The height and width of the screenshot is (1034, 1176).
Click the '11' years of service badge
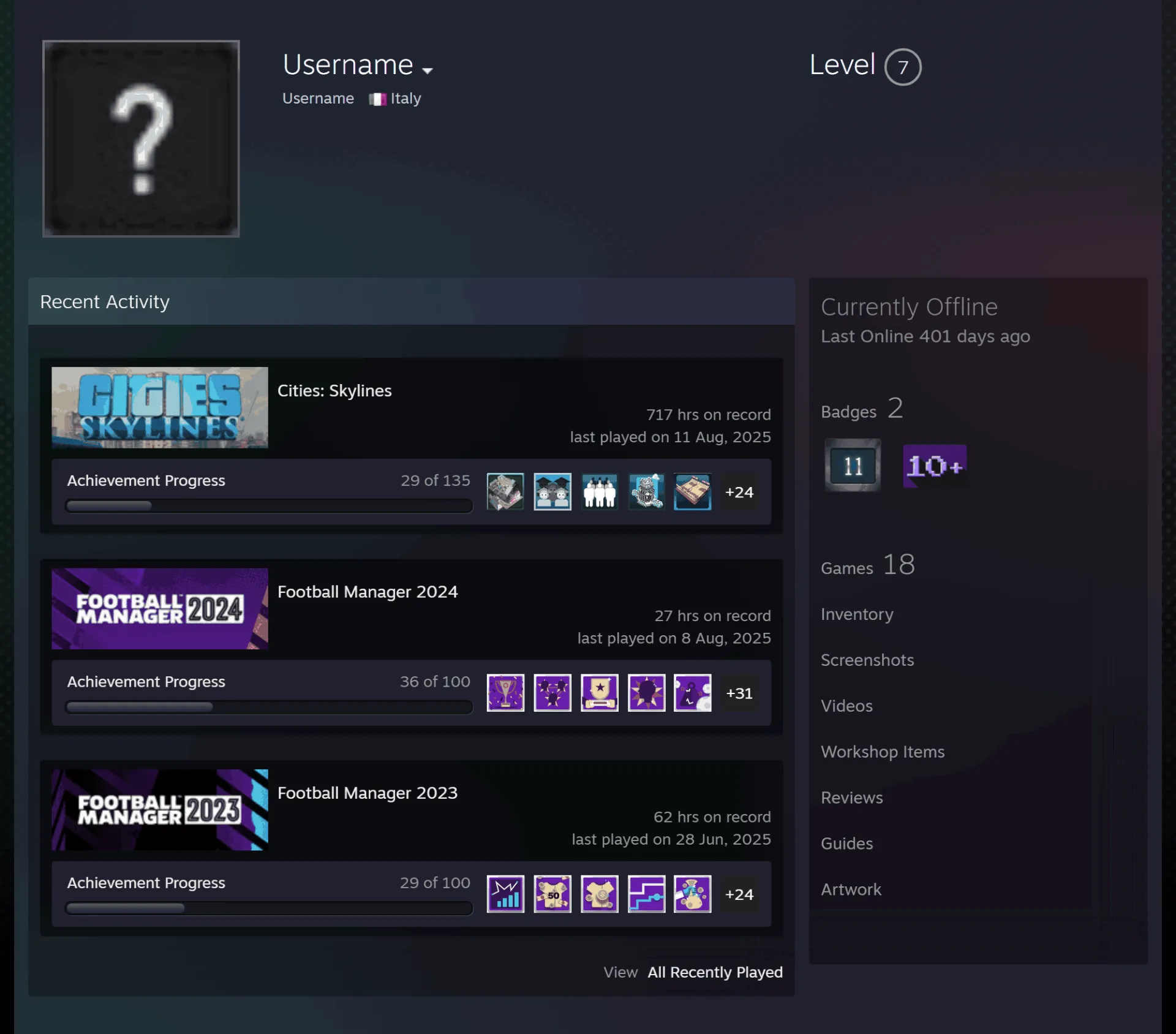[x=853, y=466]
